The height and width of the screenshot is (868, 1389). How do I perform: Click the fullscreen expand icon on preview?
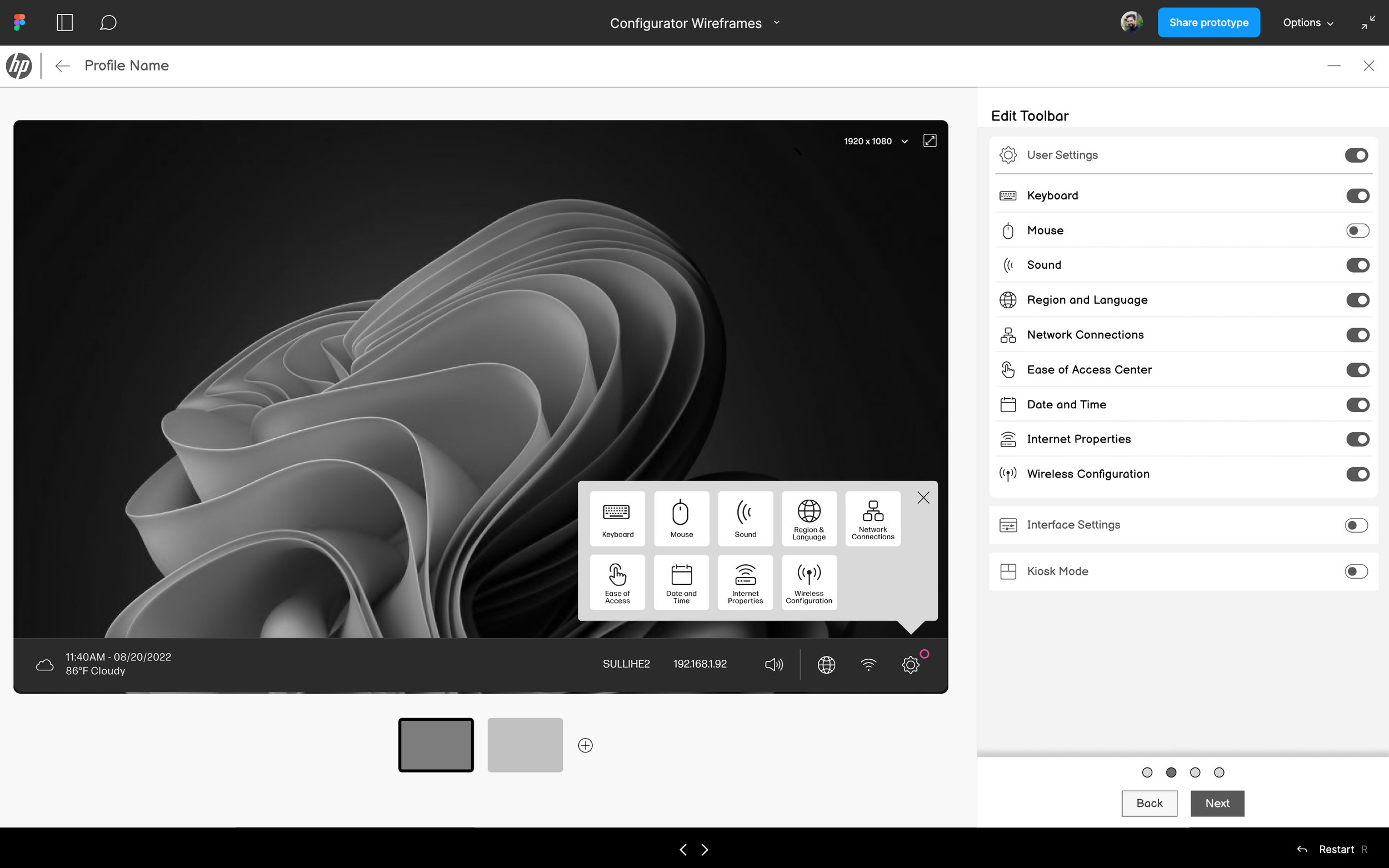930,141
